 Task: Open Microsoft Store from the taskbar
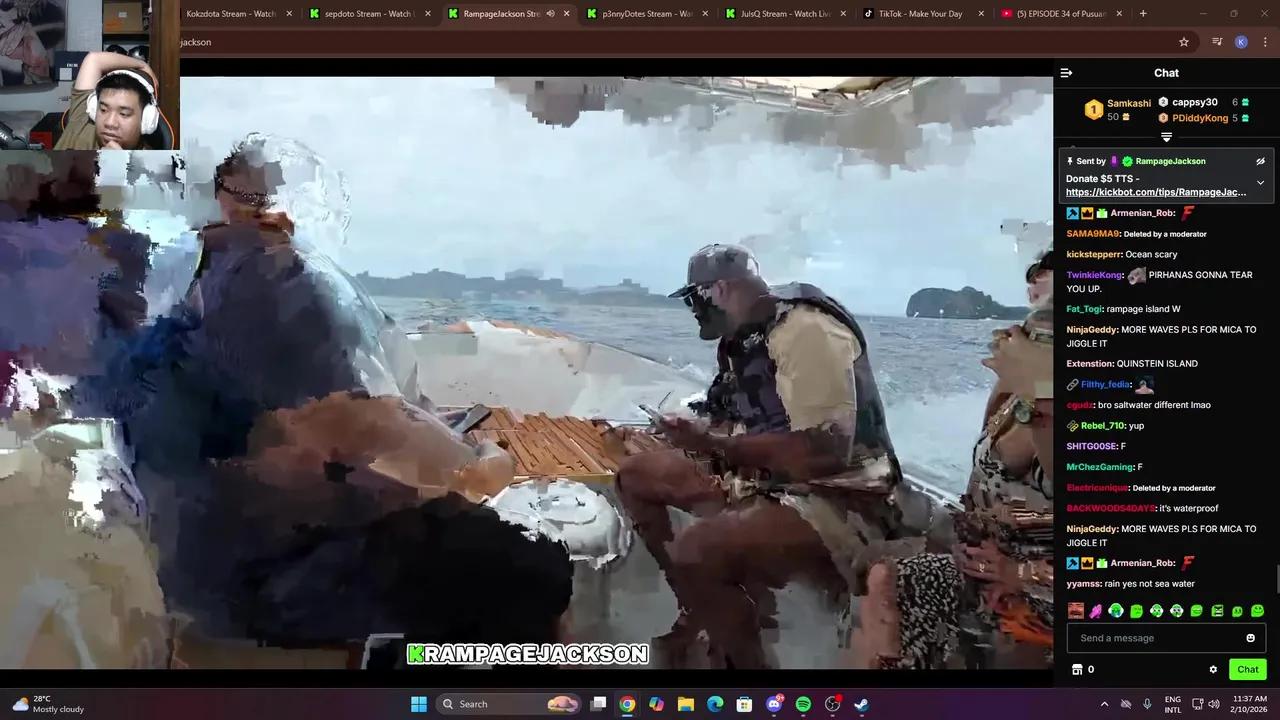coord(744,704)
